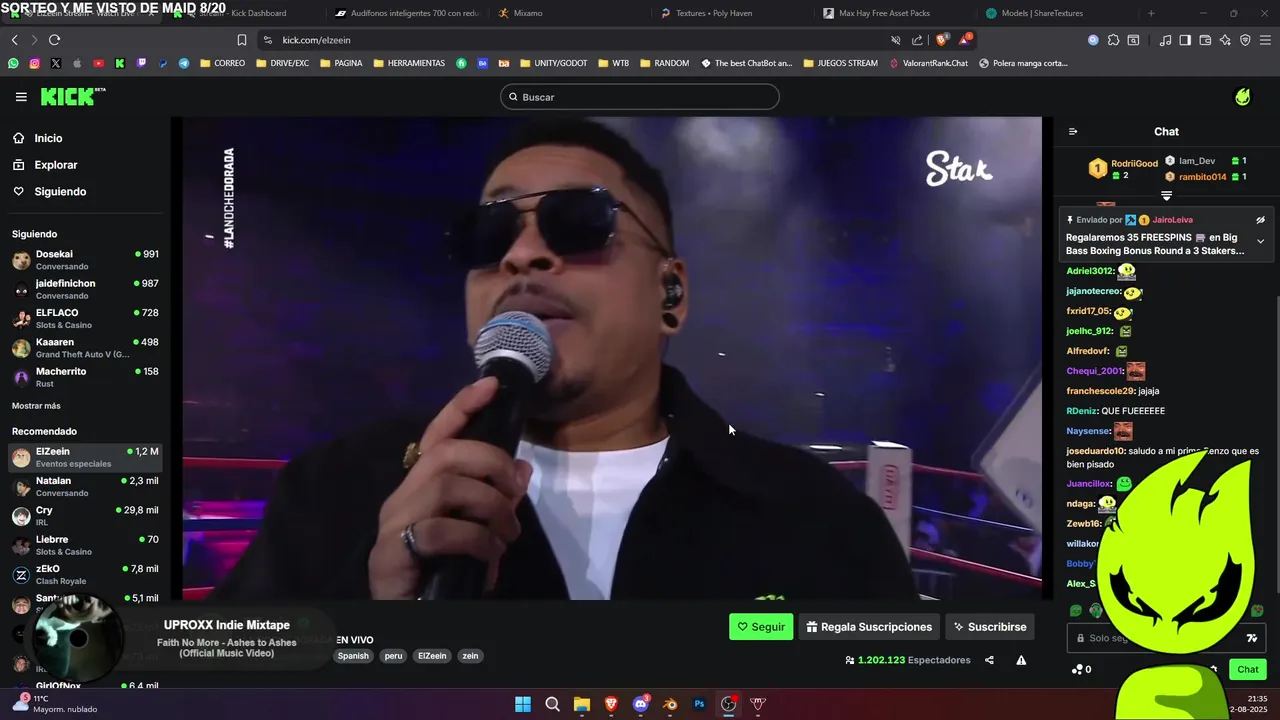Screen dimensions: 1280x720
Task: Expand the pinned message chevron
Action: [1260, 241]
